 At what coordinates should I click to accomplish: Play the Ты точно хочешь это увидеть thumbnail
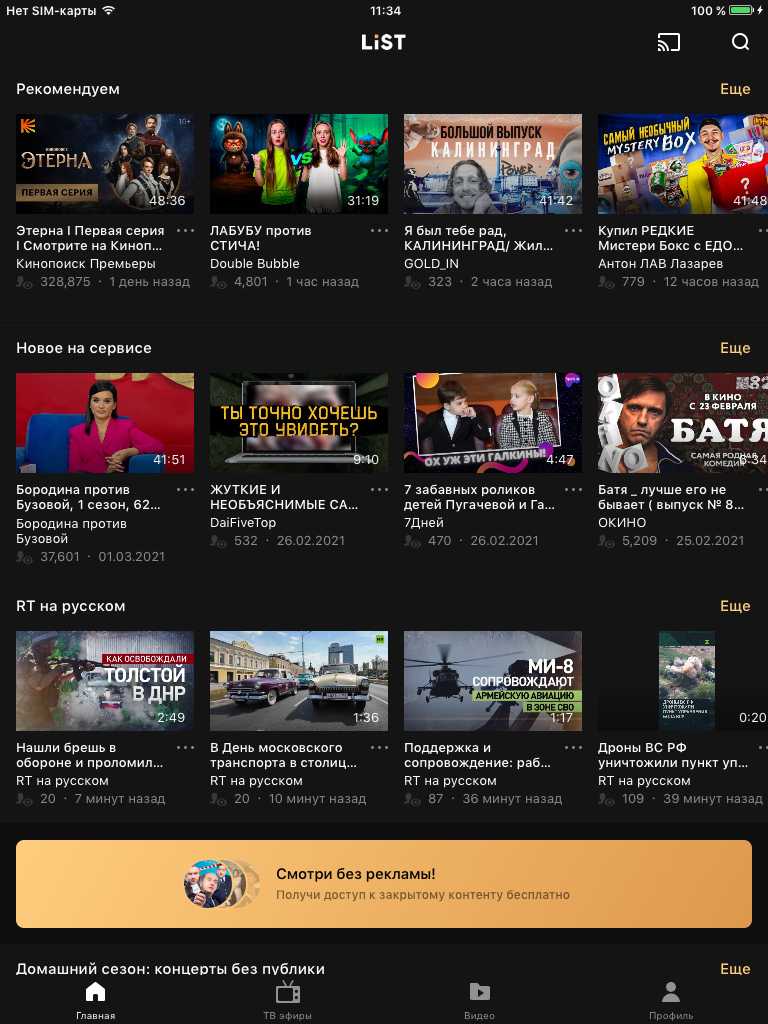(299, 423)
